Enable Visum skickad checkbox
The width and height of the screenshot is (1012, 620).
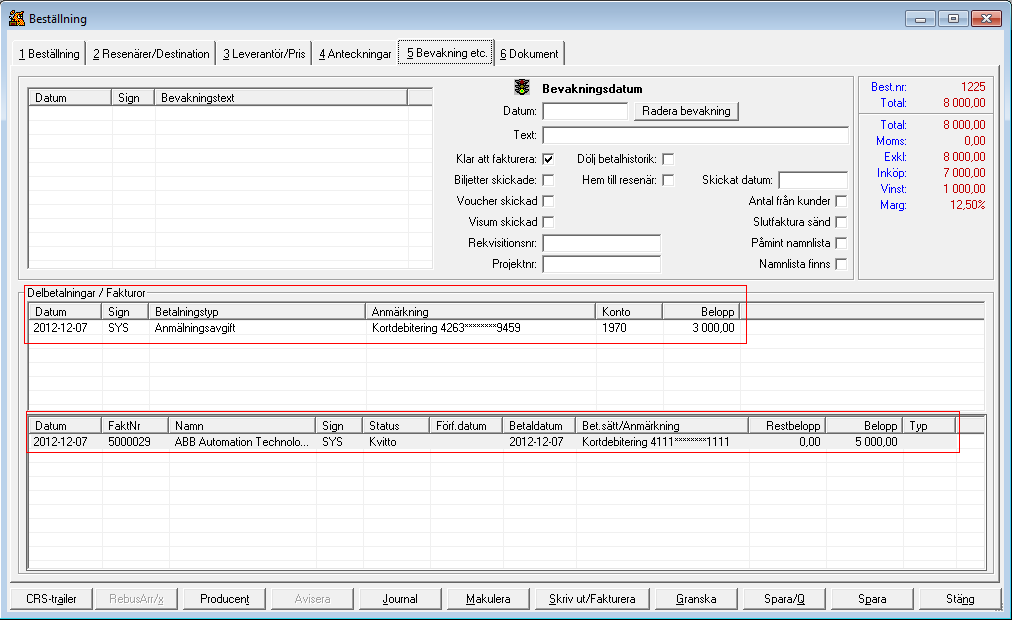pos(548,222)
